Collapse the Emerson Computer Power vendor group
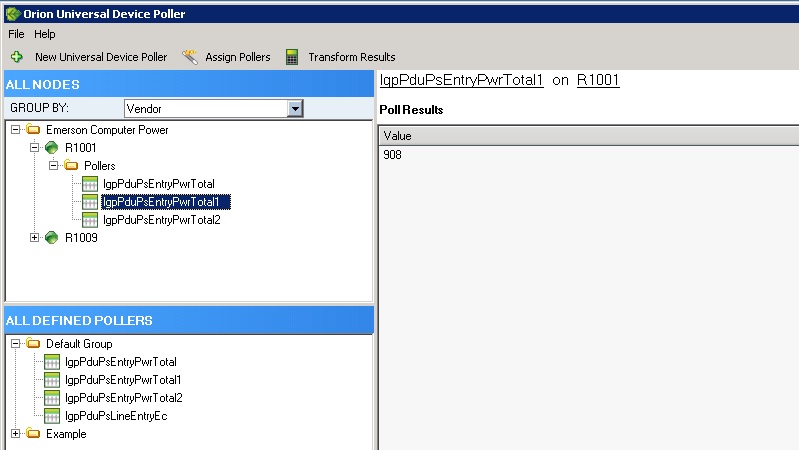Screen dimensions: 799x450 pos(16,129)
